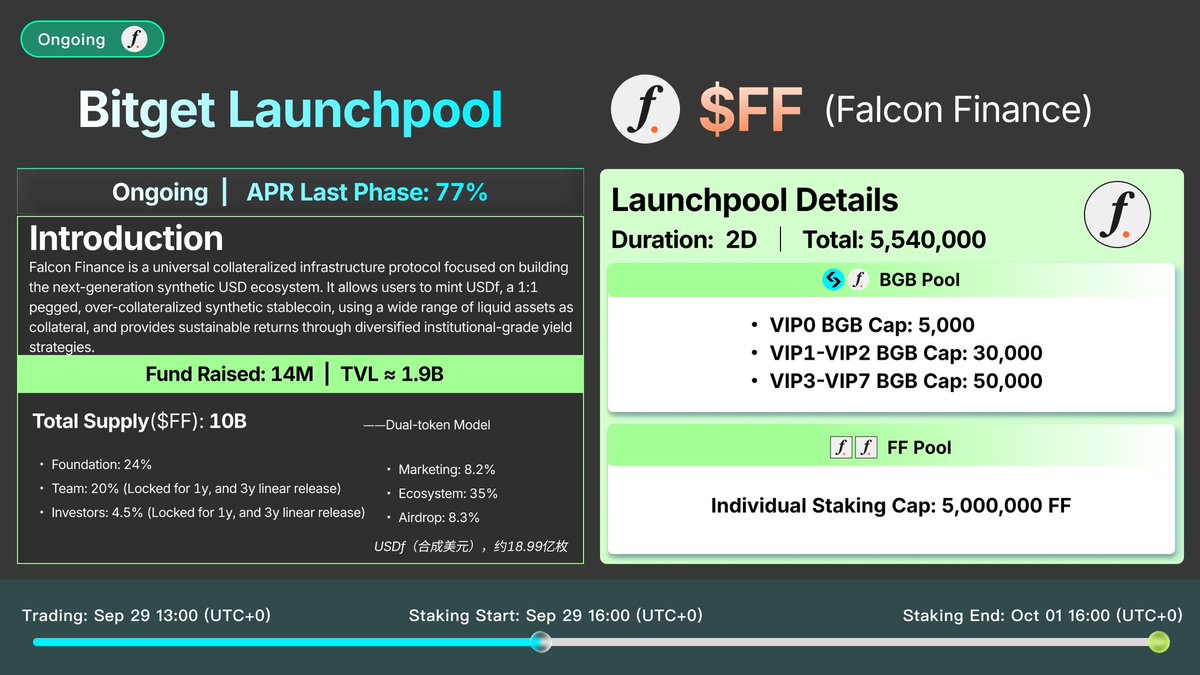
Task: Click the Falcon Finance introduction paragraph
Action: pyautogui.click(x=300, y=307)
